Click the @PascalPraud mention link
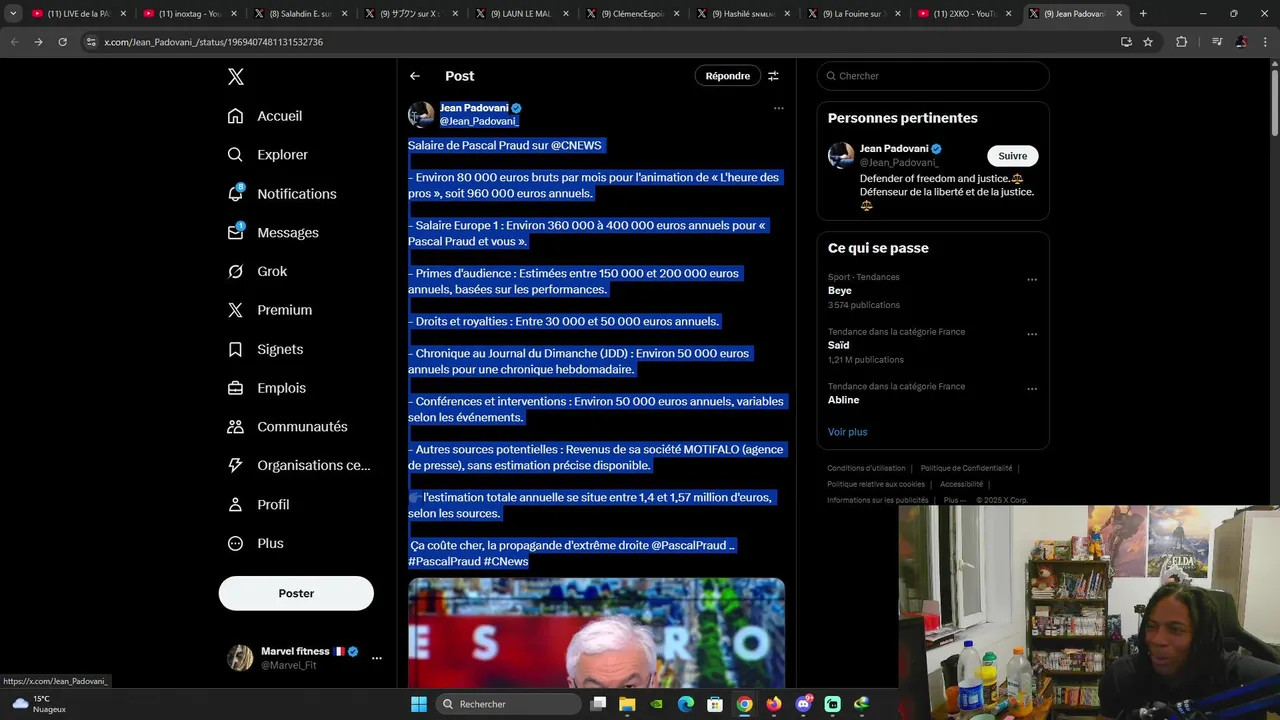The height and width of the screenshot is (720, 1280). pos(689,545)
